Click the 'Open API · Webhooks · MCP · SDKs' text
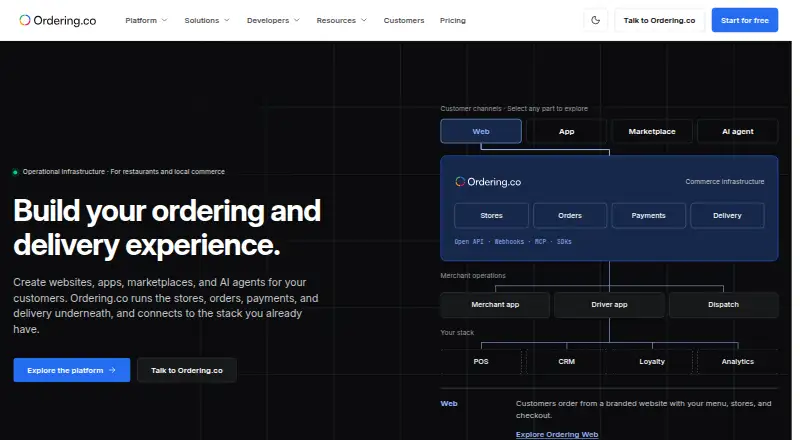 513,241
